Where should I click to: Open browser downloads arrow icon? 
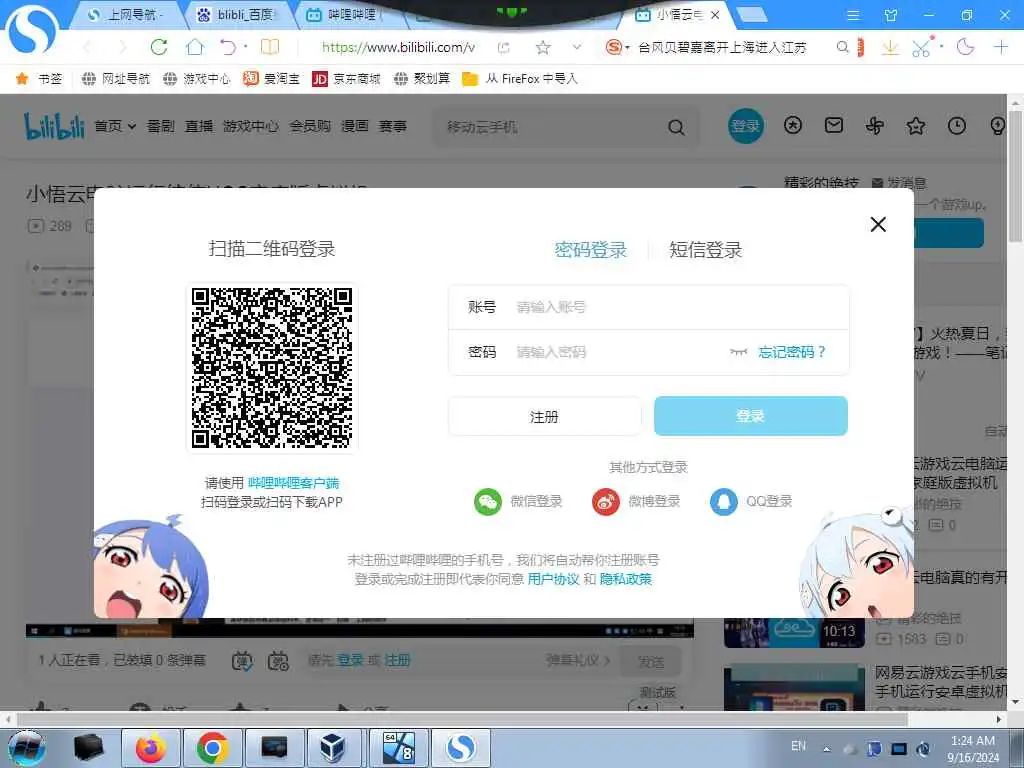tap(890, 47)
